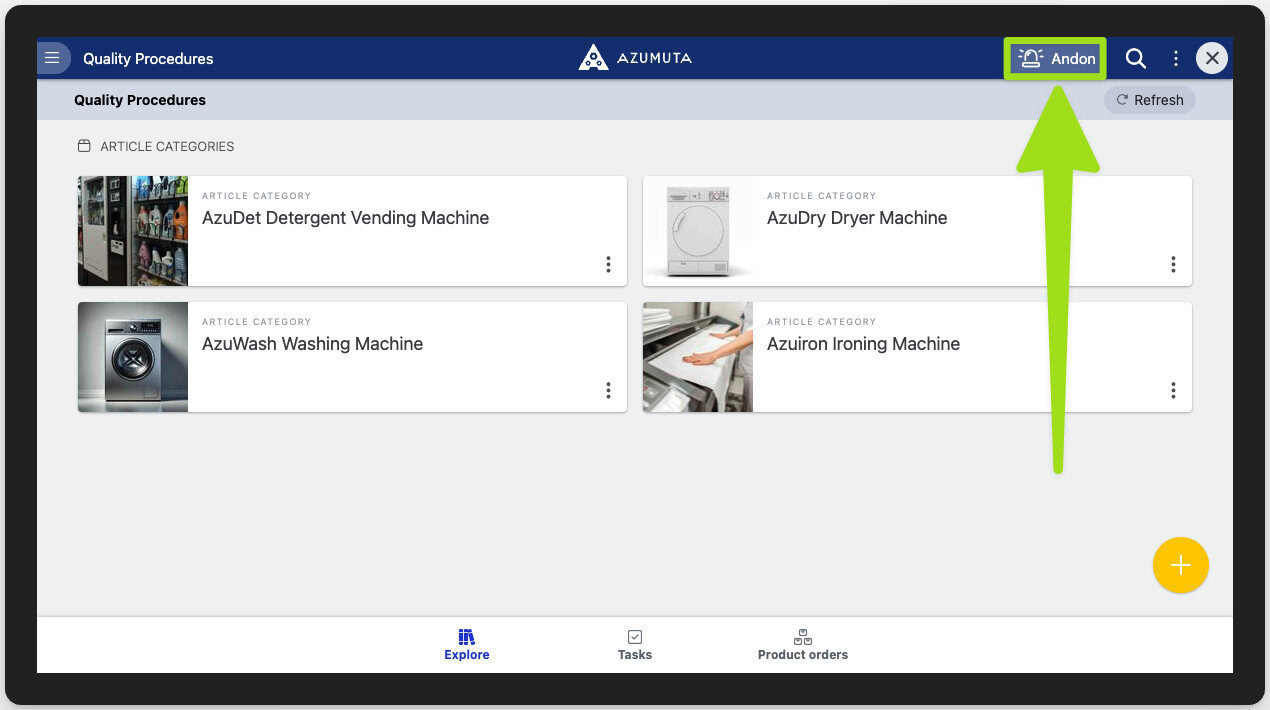
Task: Open the search icon in the top bar
Action: point(1136,58)
